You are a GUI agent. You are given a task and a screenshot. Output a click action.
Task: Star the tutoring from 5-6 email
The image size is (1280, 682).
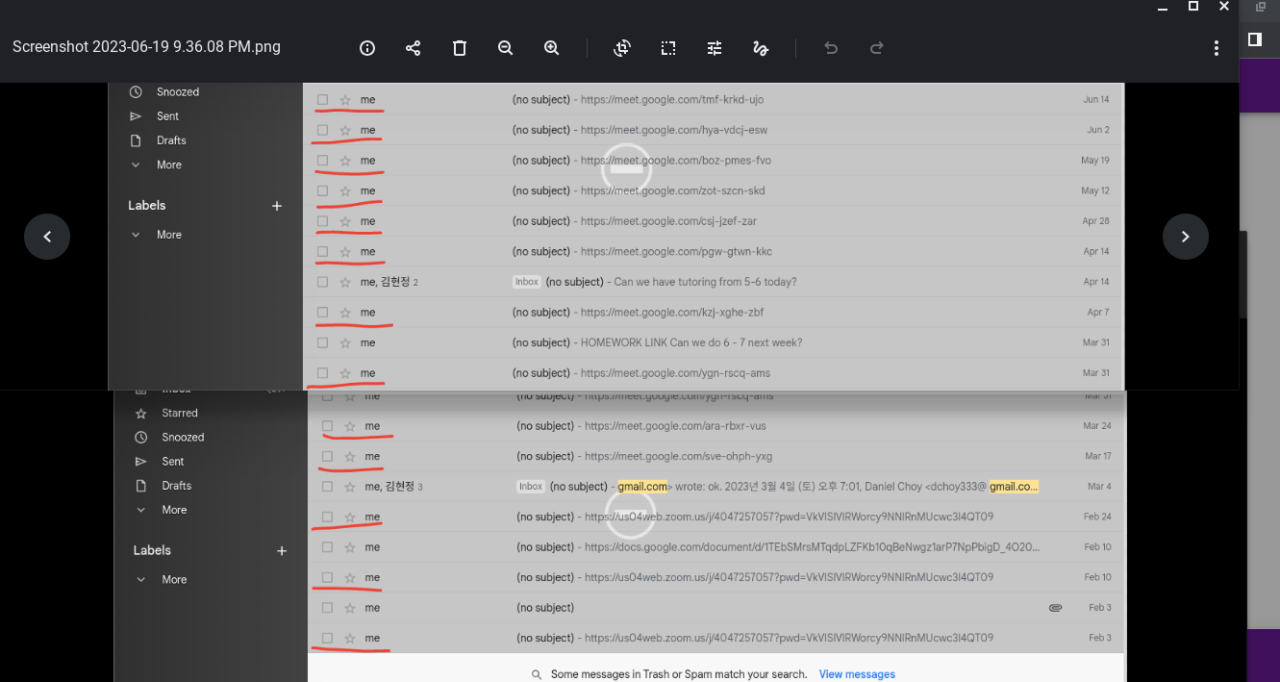coord(345,282)
